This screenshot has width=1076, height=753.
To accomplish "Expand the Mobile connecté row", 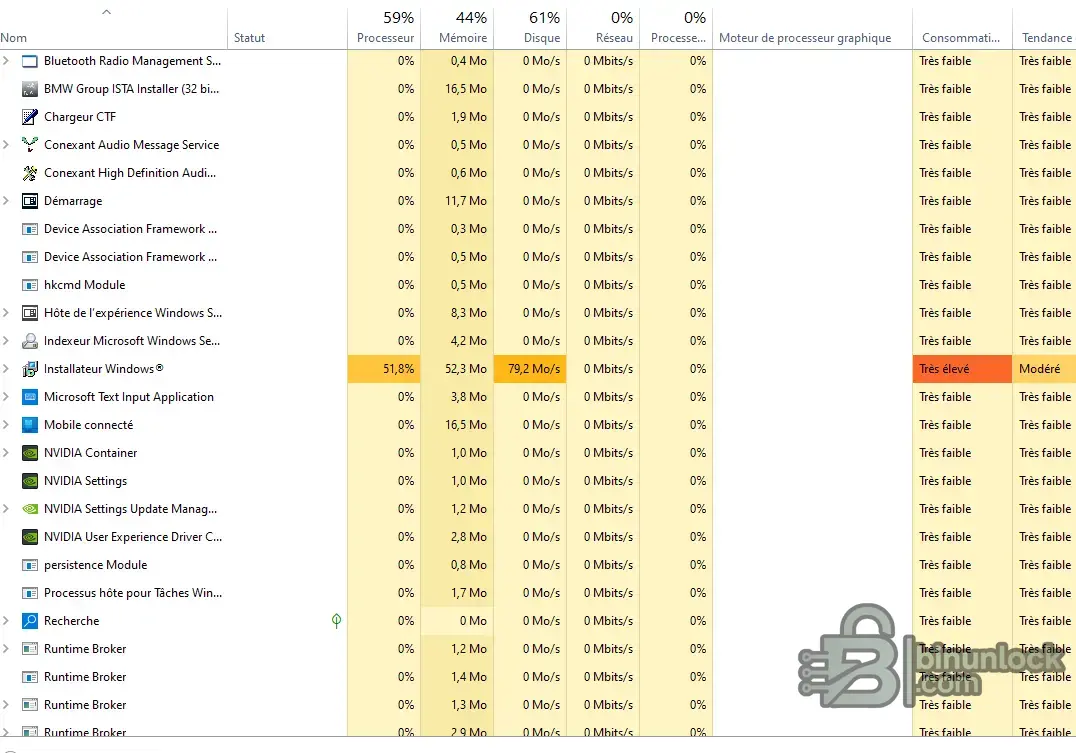I will pos(6,425).
